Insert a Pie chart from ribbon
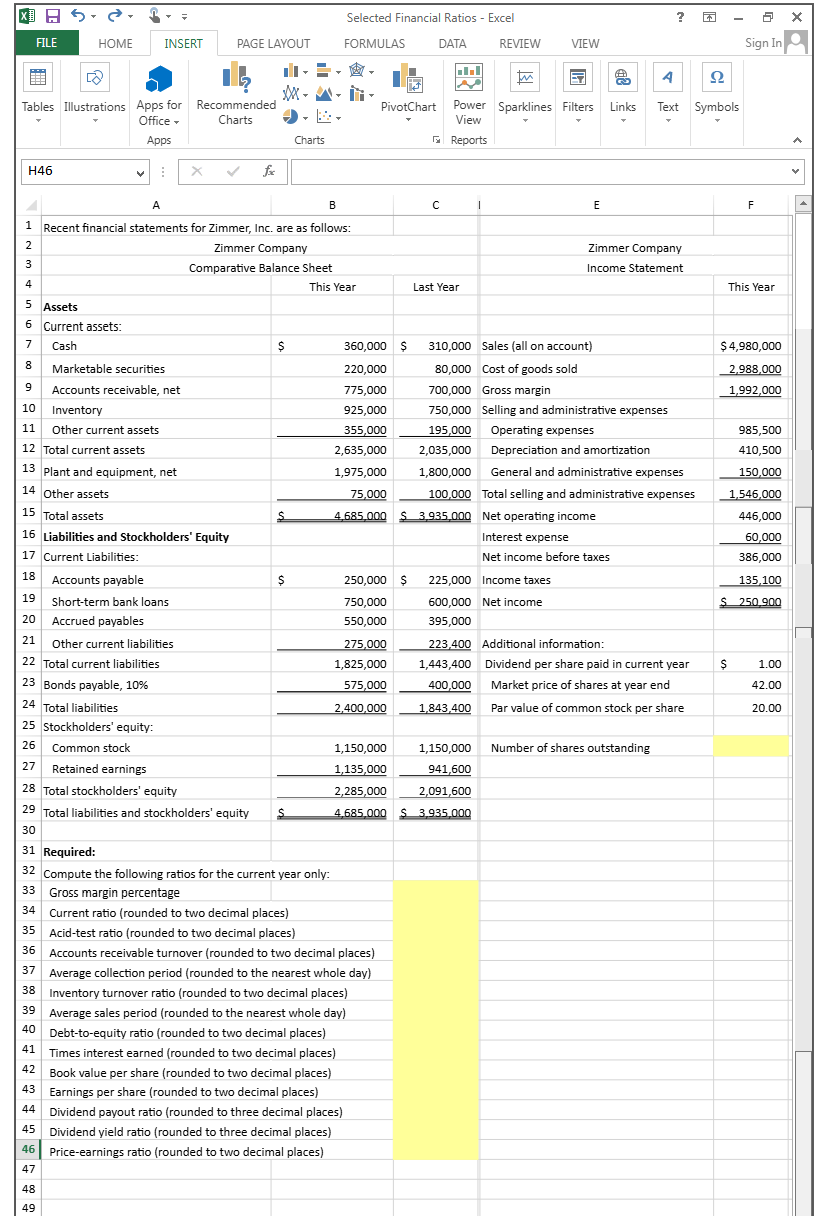Screen dimensions: 822x1221 288,117
